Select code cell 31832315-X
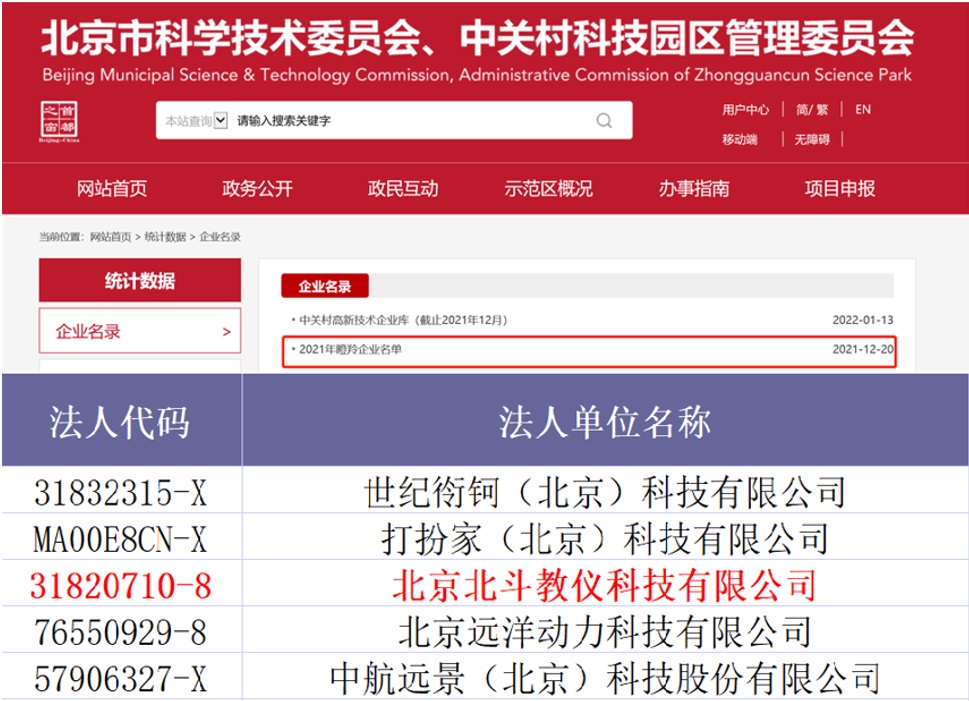 (121, 493)
